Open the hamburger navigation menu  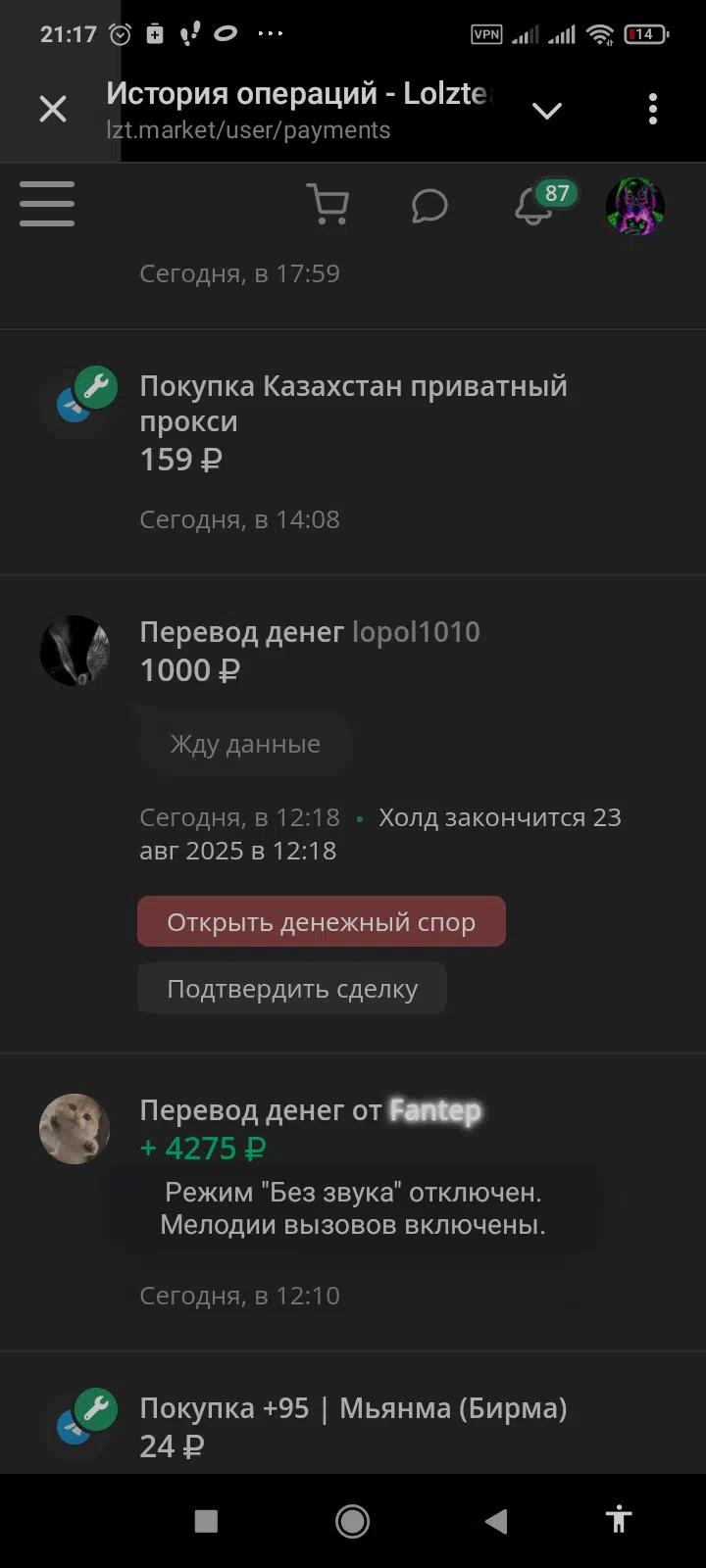[47, 204]
